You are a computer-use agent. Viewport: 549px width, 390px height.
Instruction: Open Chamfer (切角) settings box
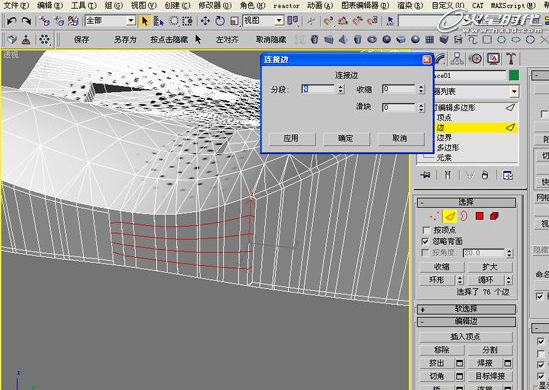(x=459, y=376)
